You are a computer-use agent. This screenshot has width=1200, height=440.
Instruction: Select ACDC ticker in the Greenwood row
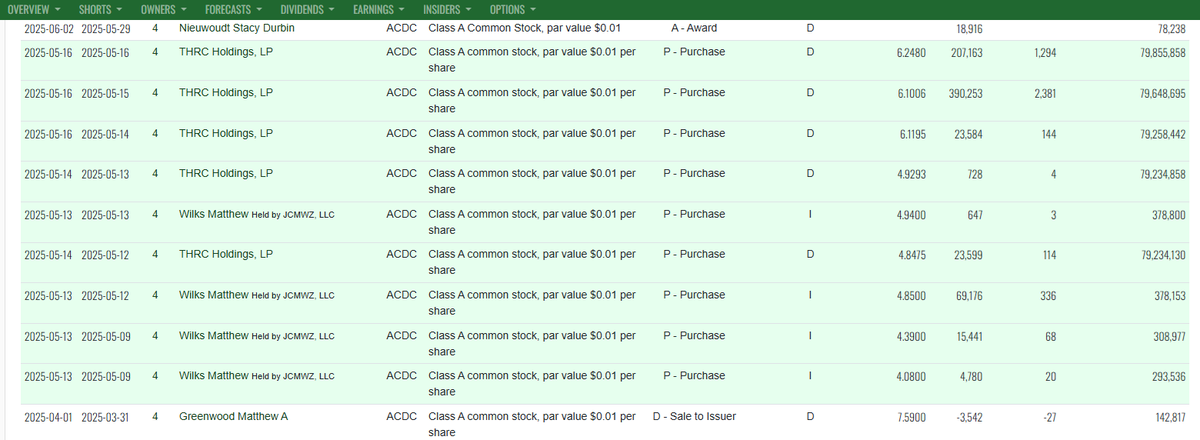401,417
